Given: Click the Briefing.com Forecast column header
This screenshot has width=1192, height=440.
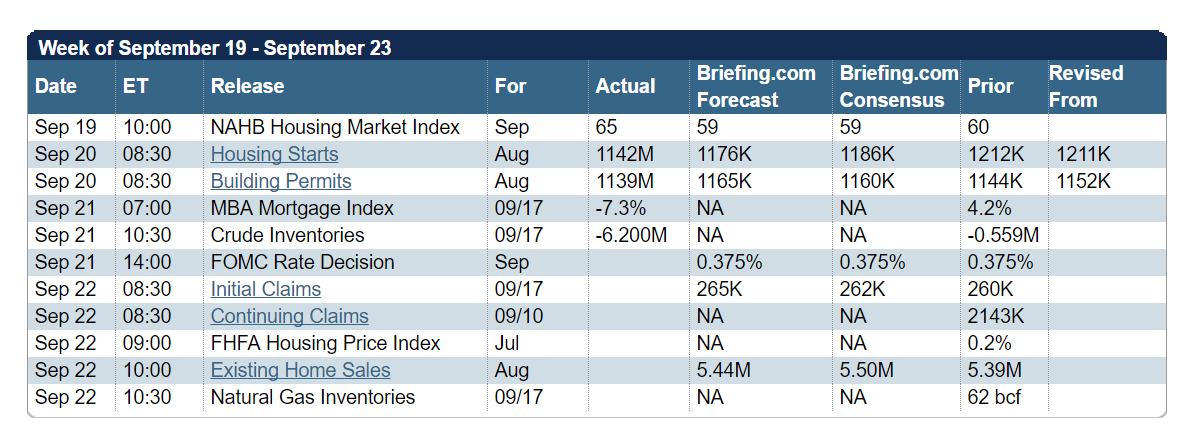Looking at the screenshot, I should point(756,87).
